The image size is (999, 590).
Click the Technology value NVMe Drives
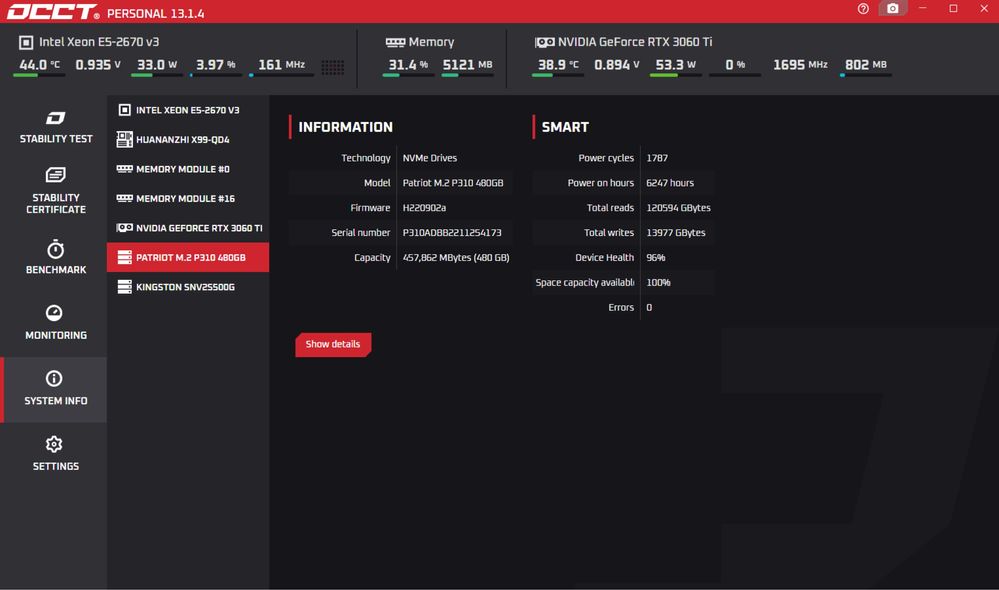[430, 158]
